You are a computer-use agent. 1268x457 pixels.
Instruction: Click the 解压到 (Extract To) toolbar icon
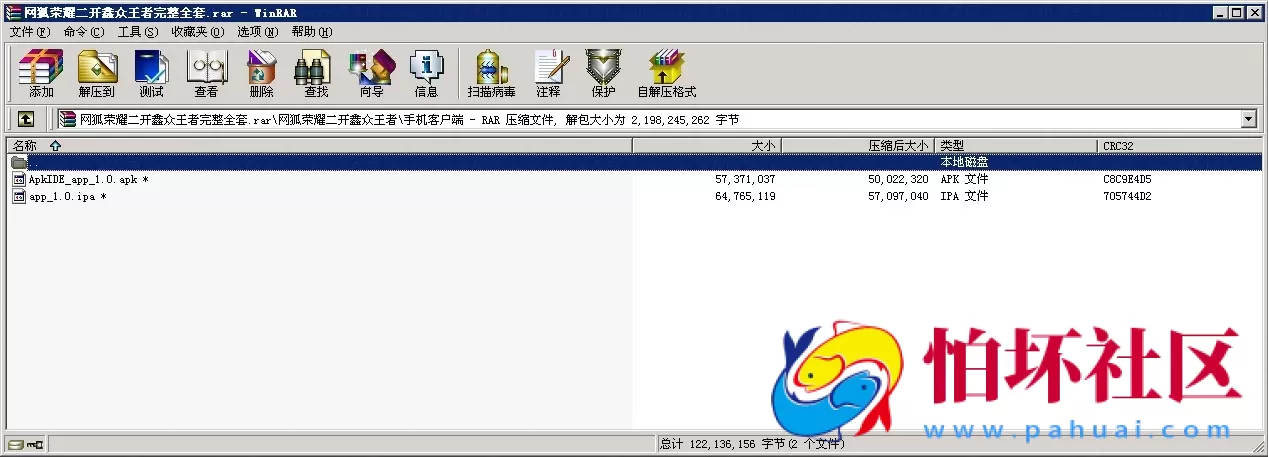click(97, 73)
